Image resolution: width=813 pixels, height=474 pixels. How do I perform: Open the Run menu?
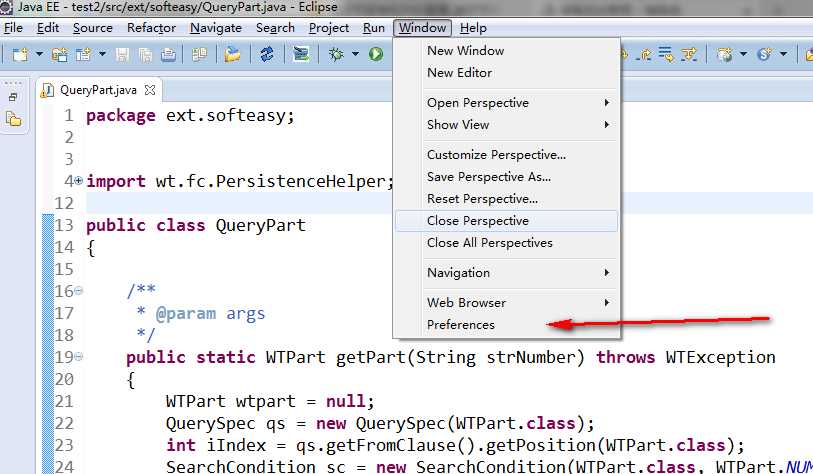(x=374, y=28)
